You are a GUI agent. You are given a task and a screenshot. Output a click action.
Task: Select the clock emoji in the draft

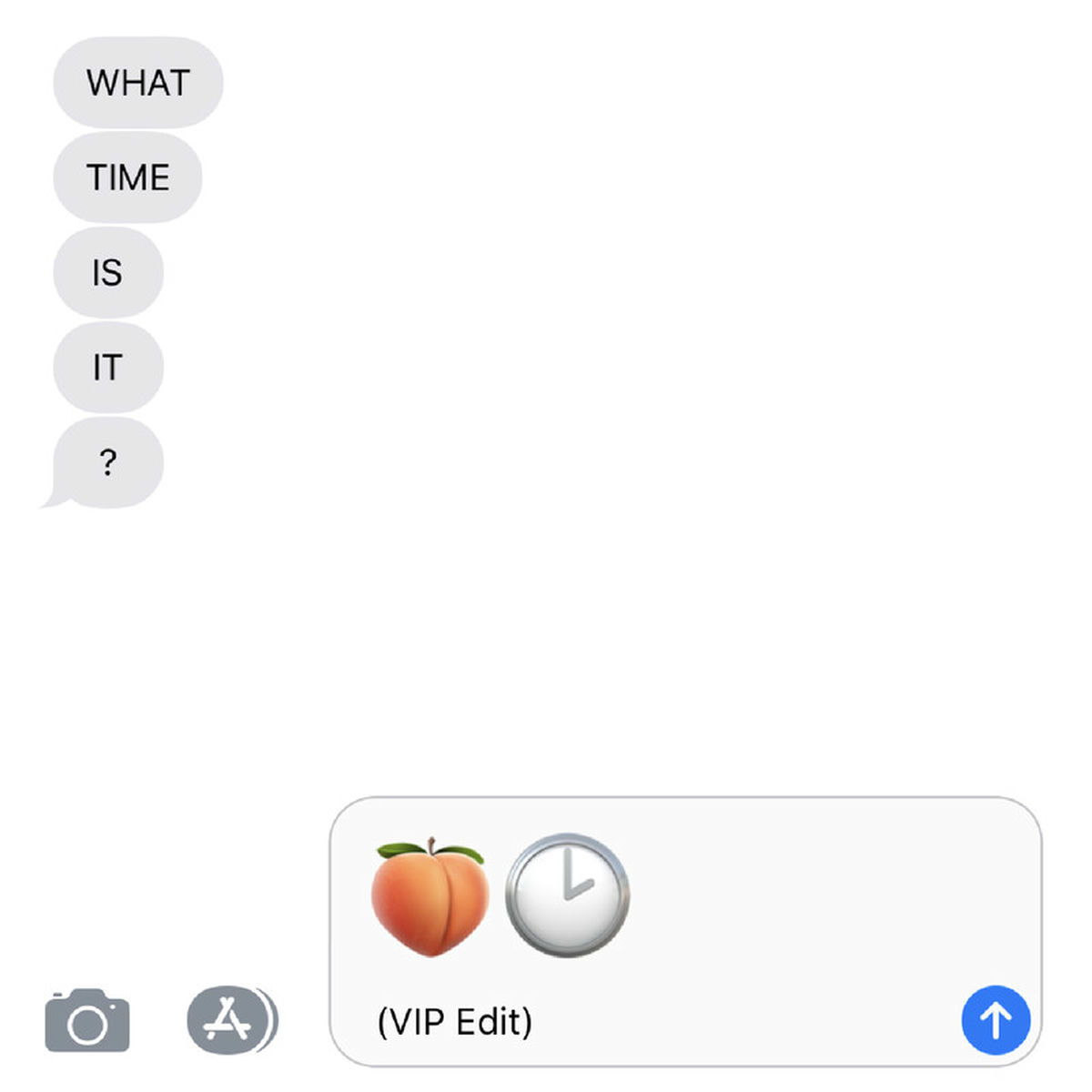(x=567, y=895)
